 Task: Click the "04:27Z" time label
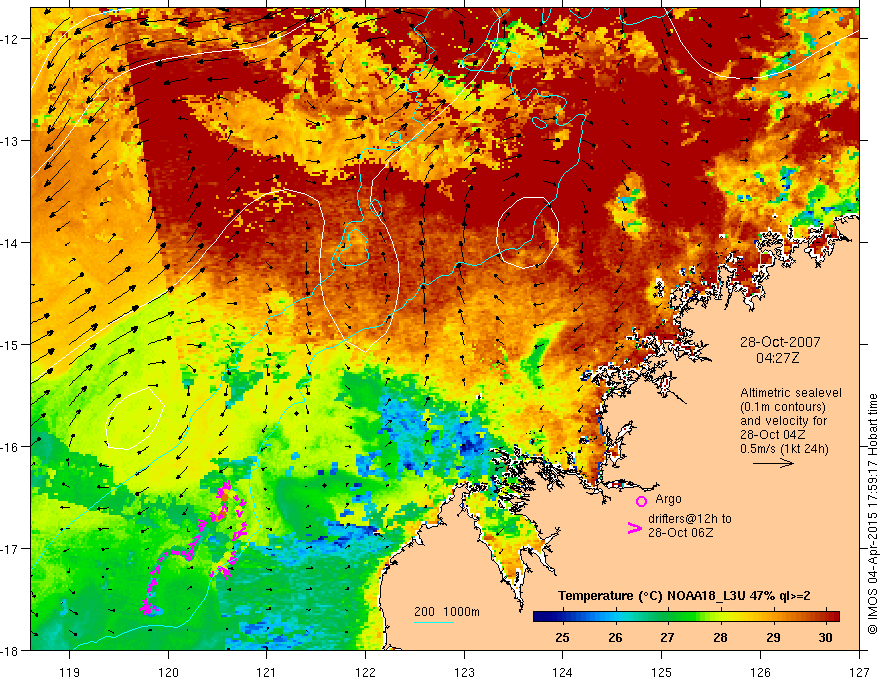(780, 357)
